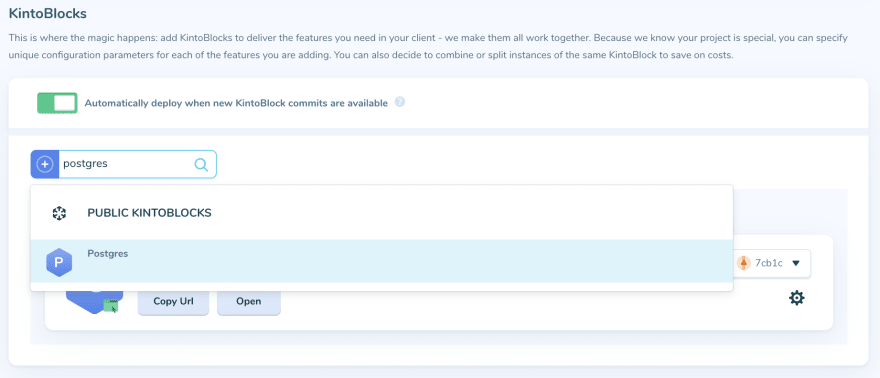Click the commit avatar icon beside 7cb1c
Image resolution: width=880 pixels, height=378 pixels.
tap(744, 263)
